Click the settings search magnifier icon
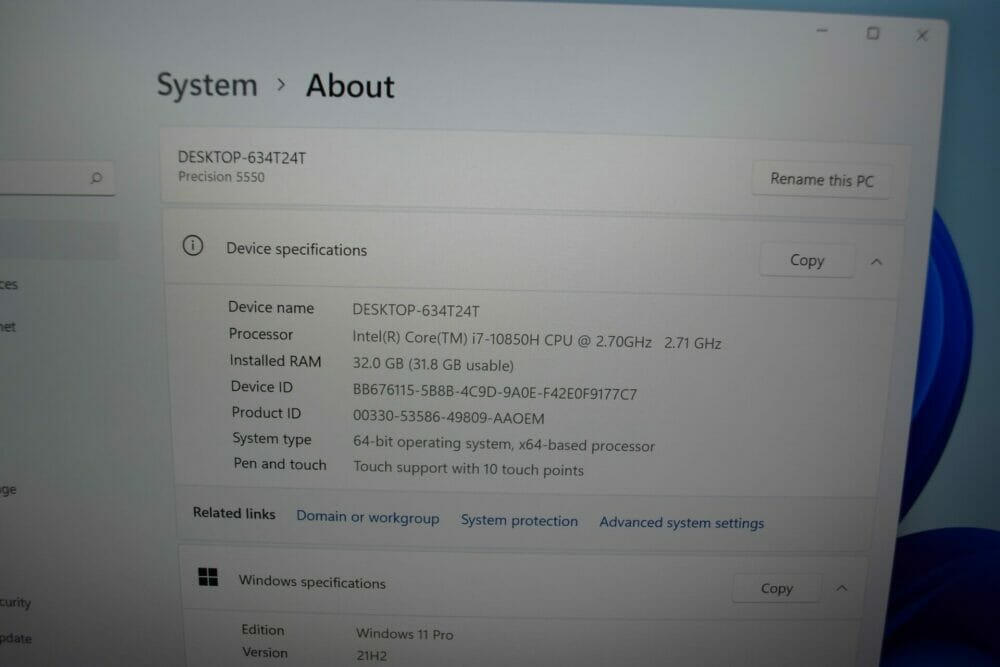Screen dimensions: 1000x667 pyautogui.click(x=96, y=177)
